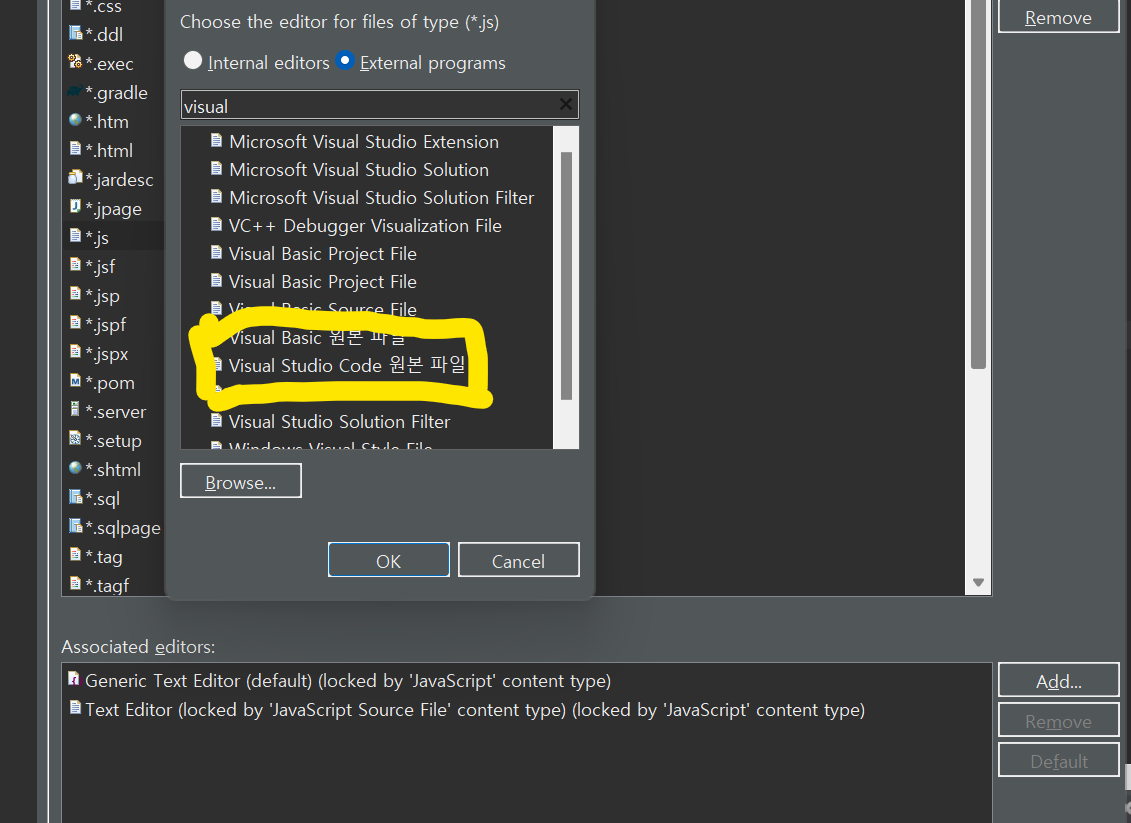The image size is (1131, 823).
Task: Click the *.setup icon
Action: click(x=75, y=438)
